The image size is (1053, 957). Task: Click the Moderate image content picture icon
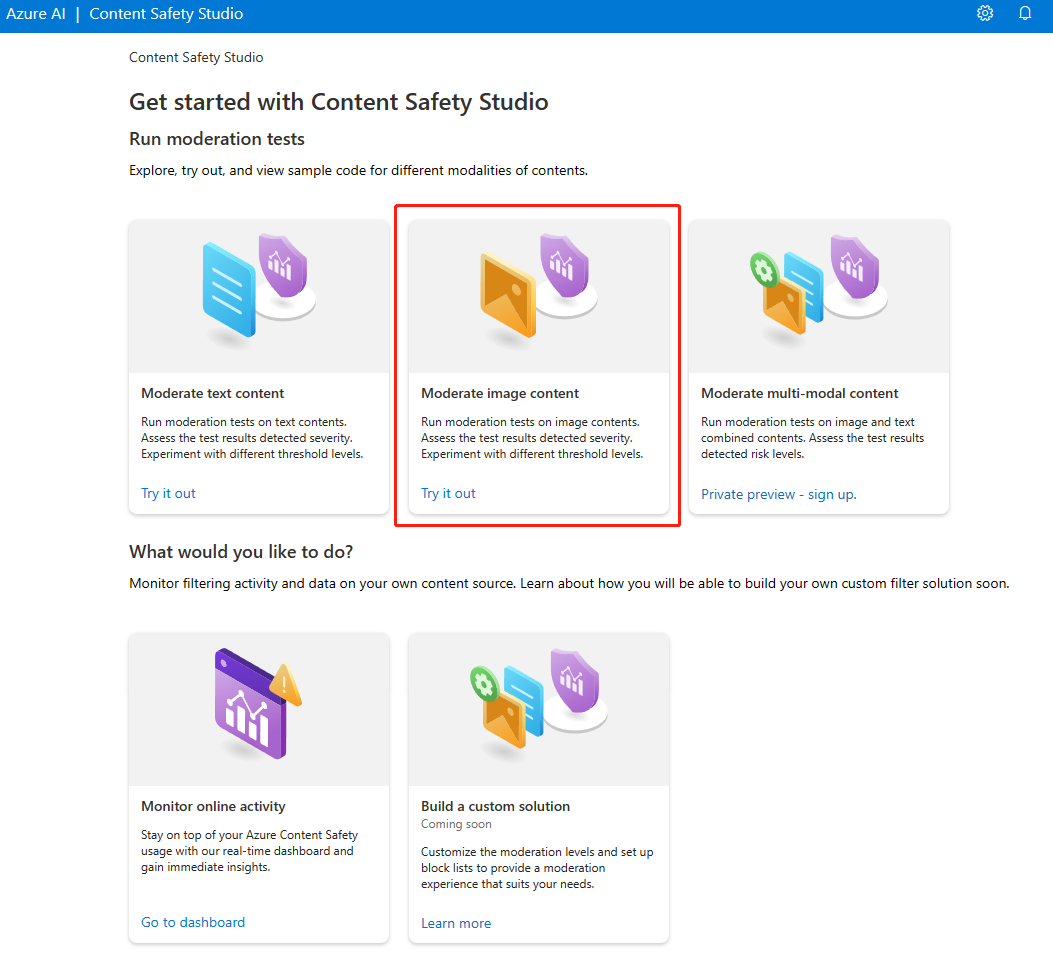tap(508, 294)
